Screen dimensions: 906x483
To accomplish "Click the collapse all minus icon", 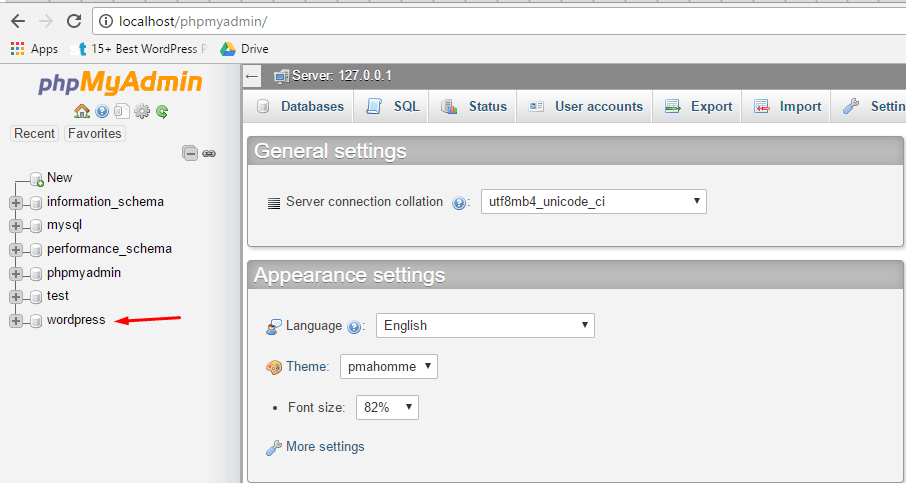I will tap(190, 153).
